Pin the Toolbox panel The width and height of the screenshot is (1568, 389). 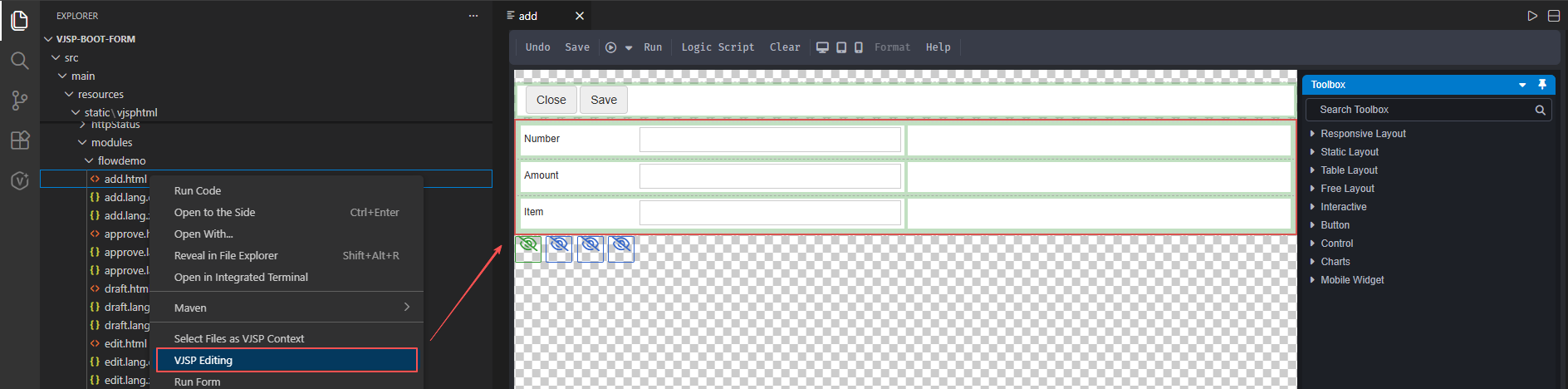click(x=1542, y=85)
